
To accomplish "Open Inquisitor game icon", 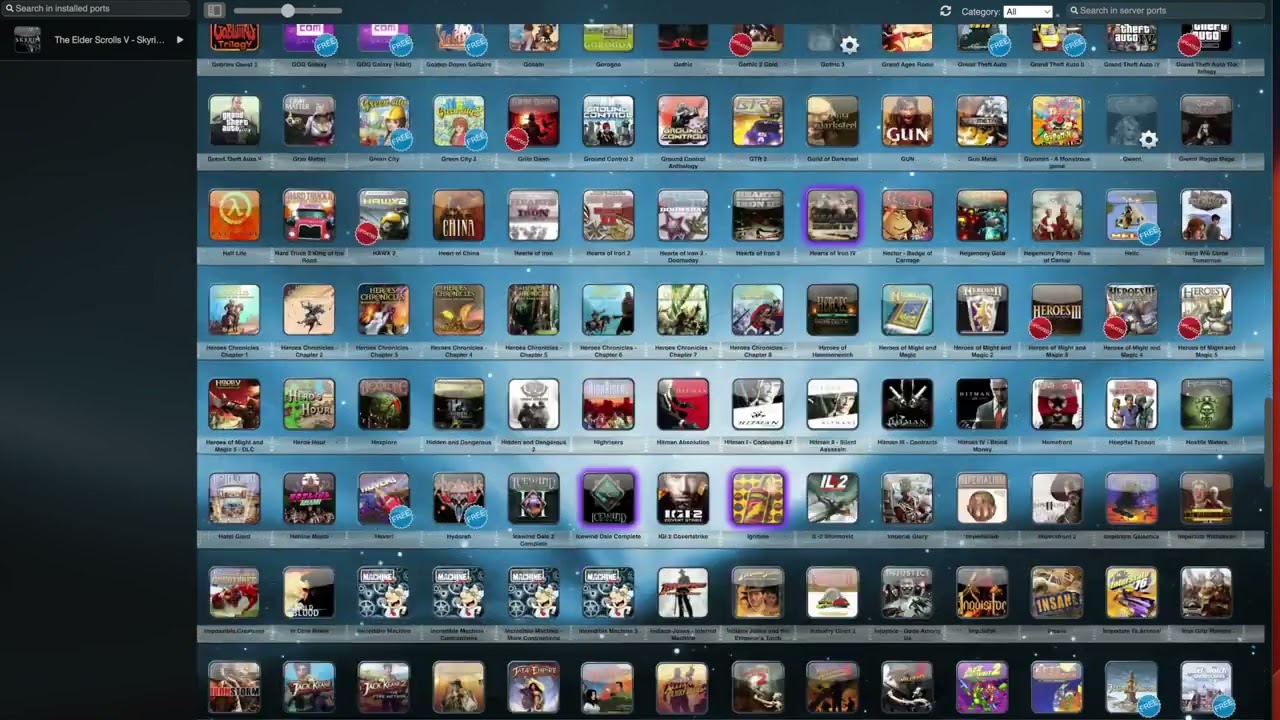I will tap(982, 592).
